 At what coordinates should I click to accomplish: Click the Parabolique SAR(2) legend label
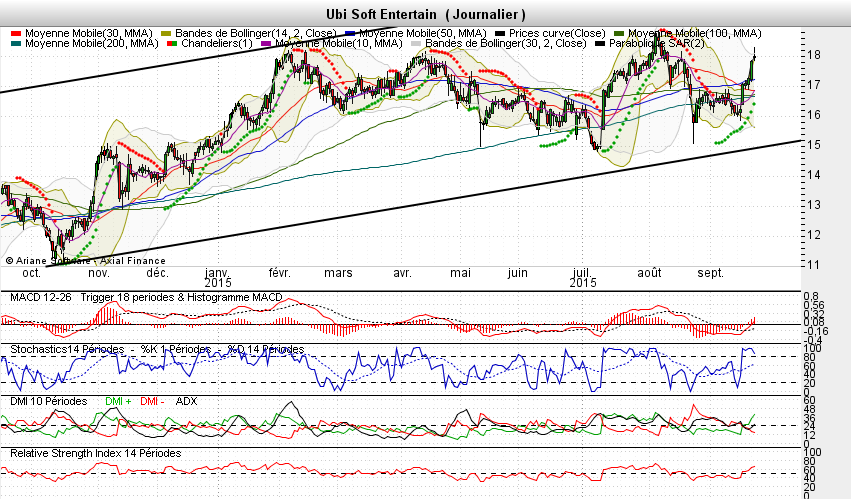tap(657, 43)
